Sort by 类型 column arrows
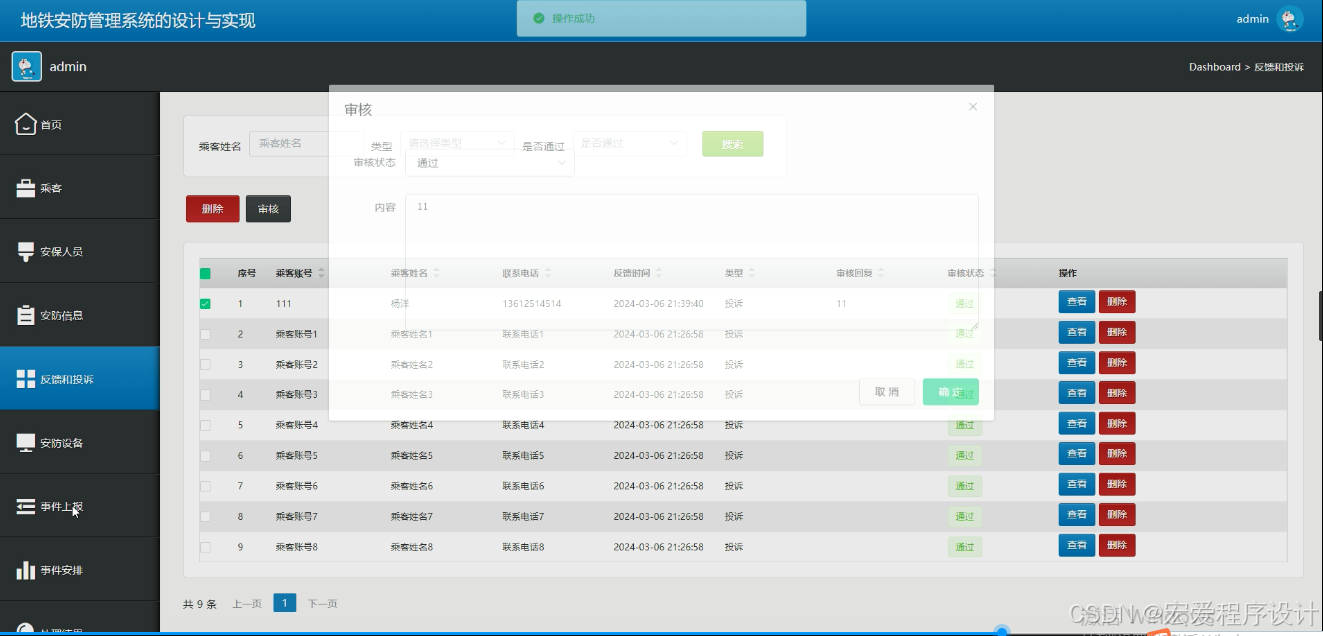 click(x=752, y=273)
